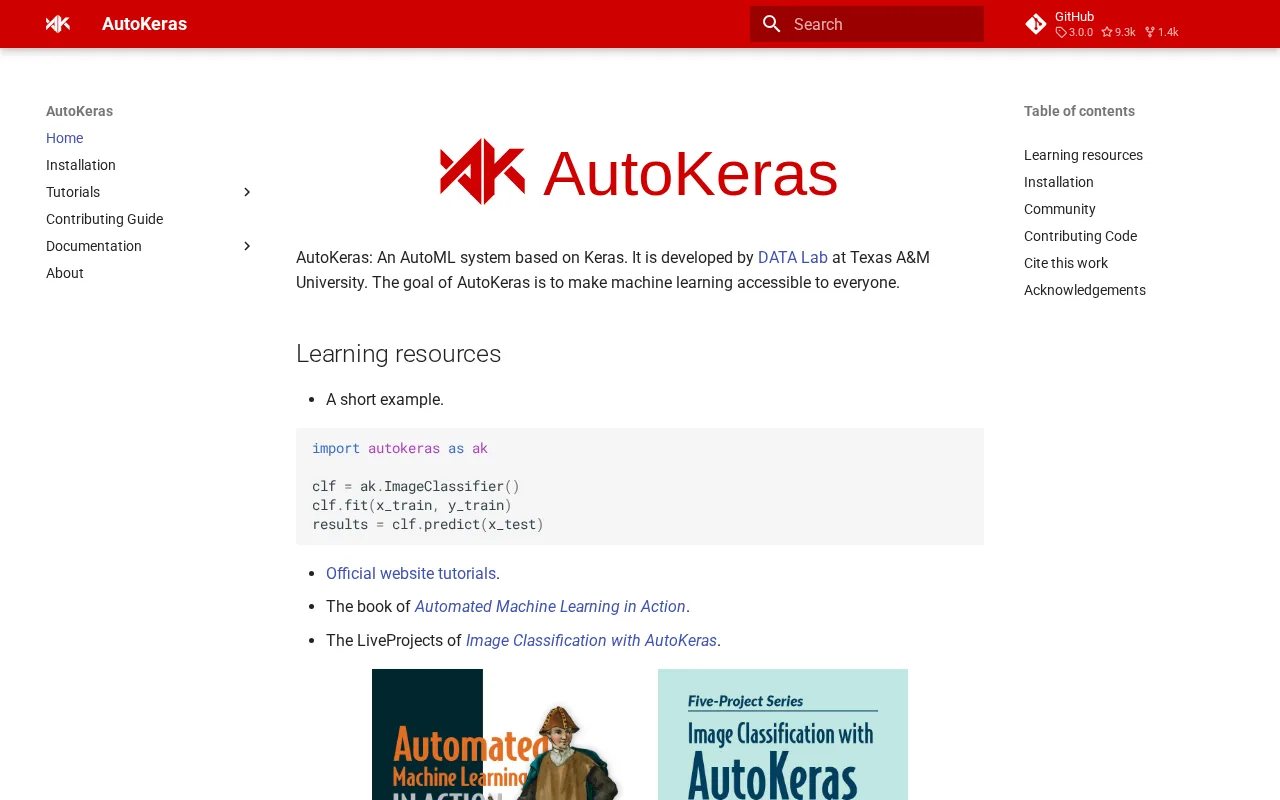Click the Table of contents title
1280x800 pixels.
(1079, 111)
